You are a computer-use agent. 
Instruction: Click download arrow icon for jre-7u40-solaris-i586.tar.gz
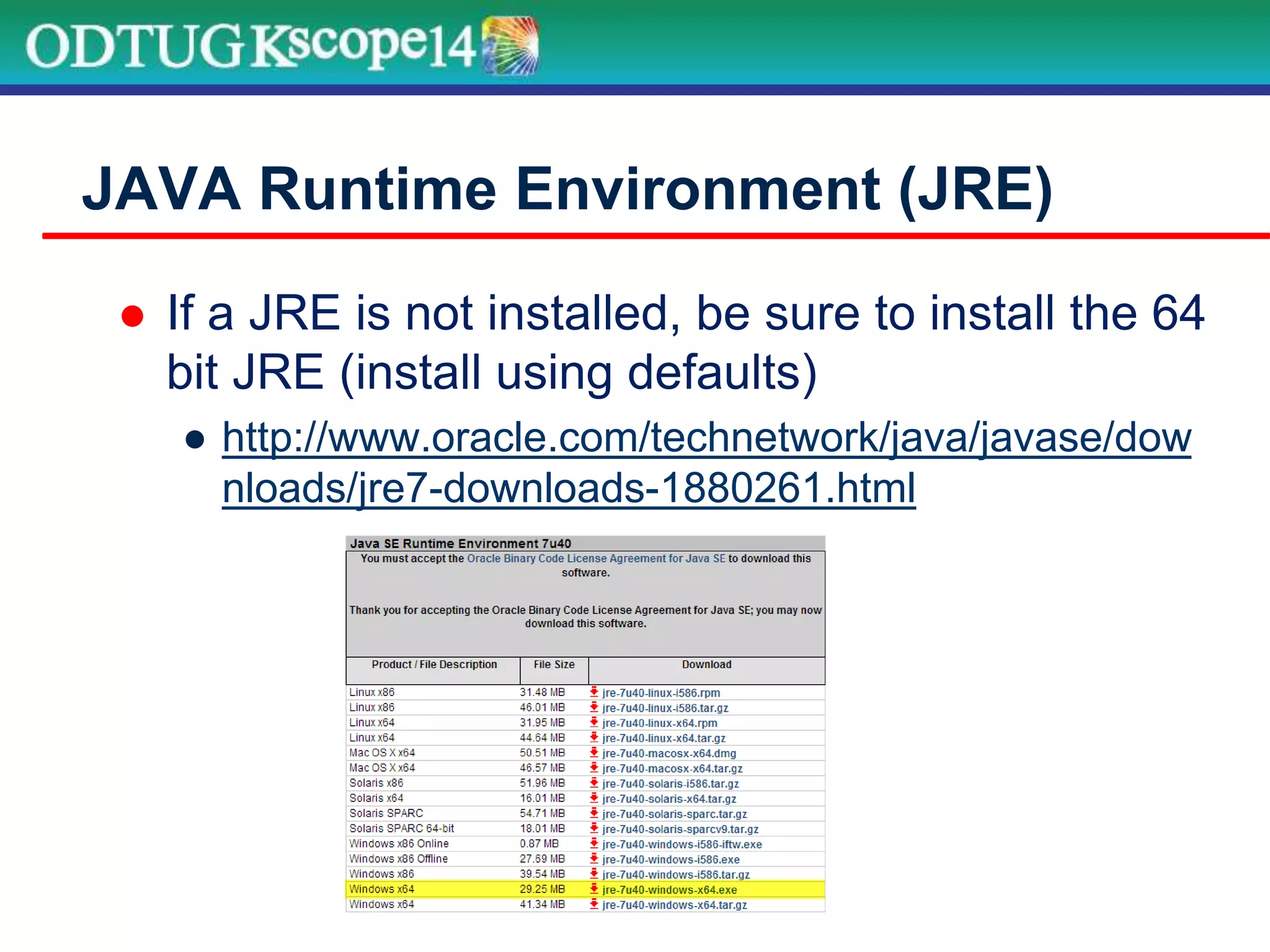tap(594, 783)
